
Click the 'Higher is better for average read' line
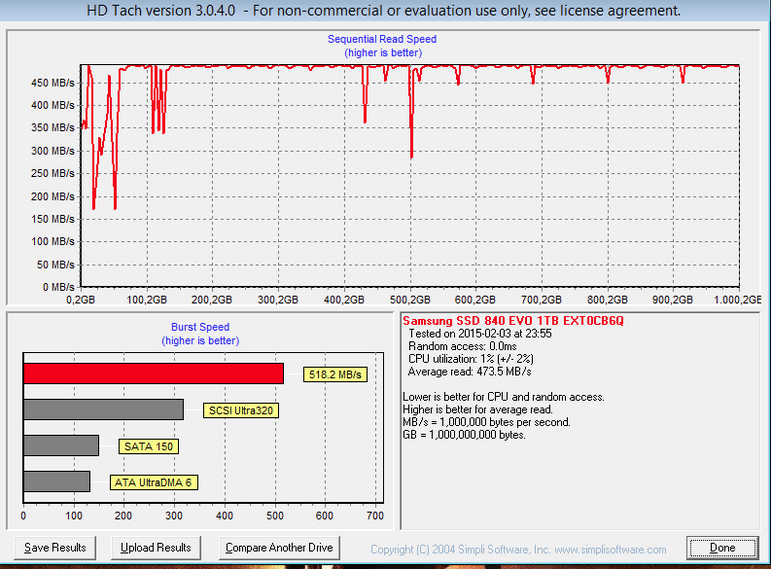478,410
